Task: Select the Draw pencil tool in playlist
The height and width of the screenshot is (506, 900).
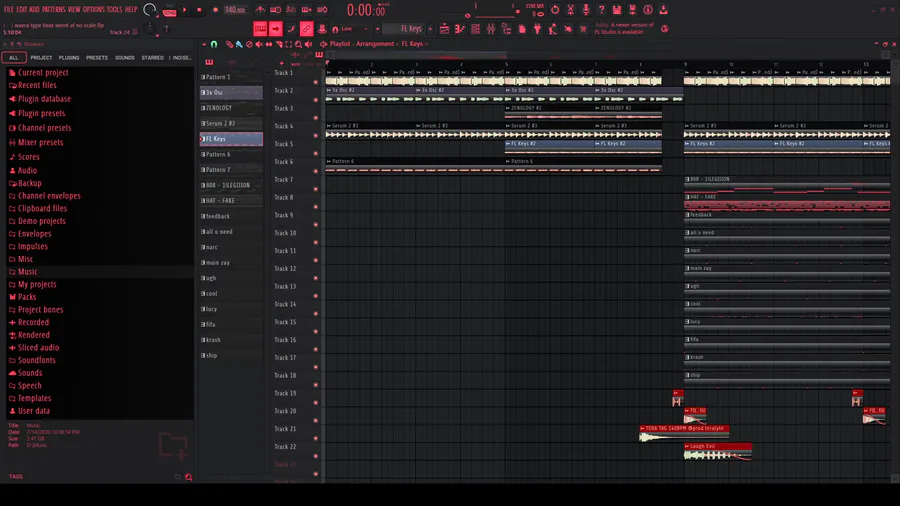Action: point(229,44)
